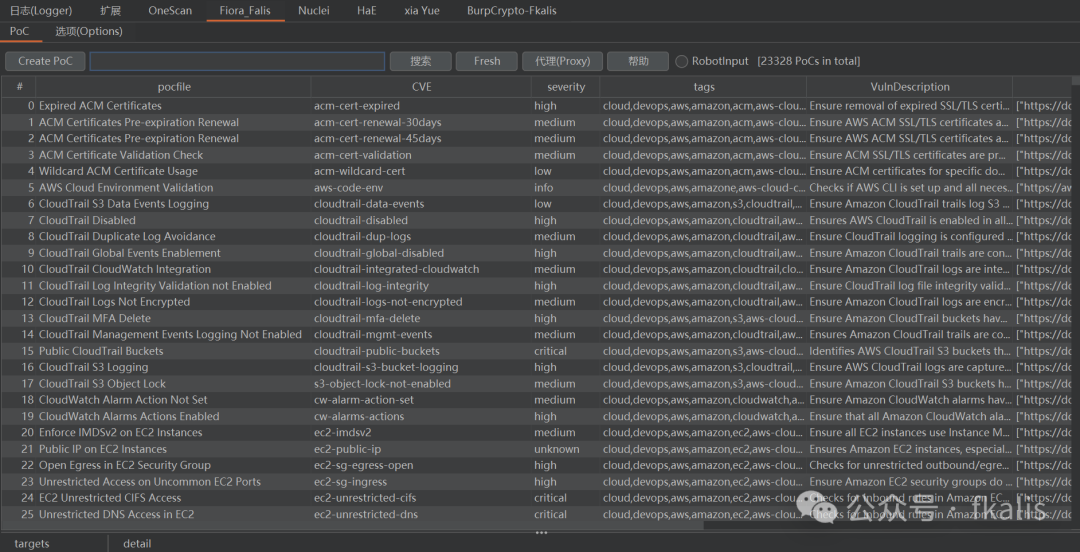1080x552 pixels.
Task: Sort by the CVE column header
Action: pyautogui.click(x=421, y=87)
